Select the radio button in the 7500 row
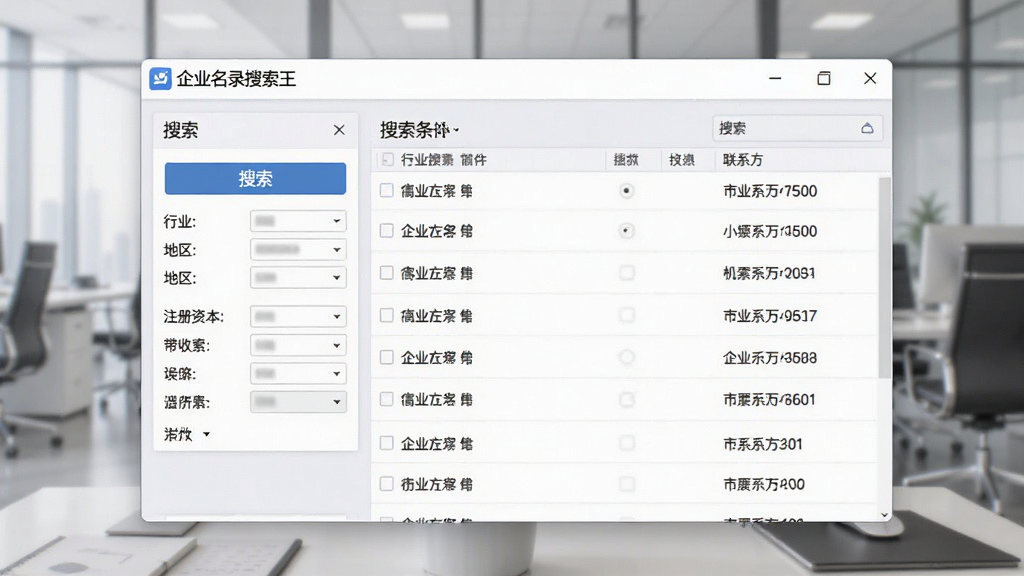The height and width of the screenshot is (576, 1024). 626,191
